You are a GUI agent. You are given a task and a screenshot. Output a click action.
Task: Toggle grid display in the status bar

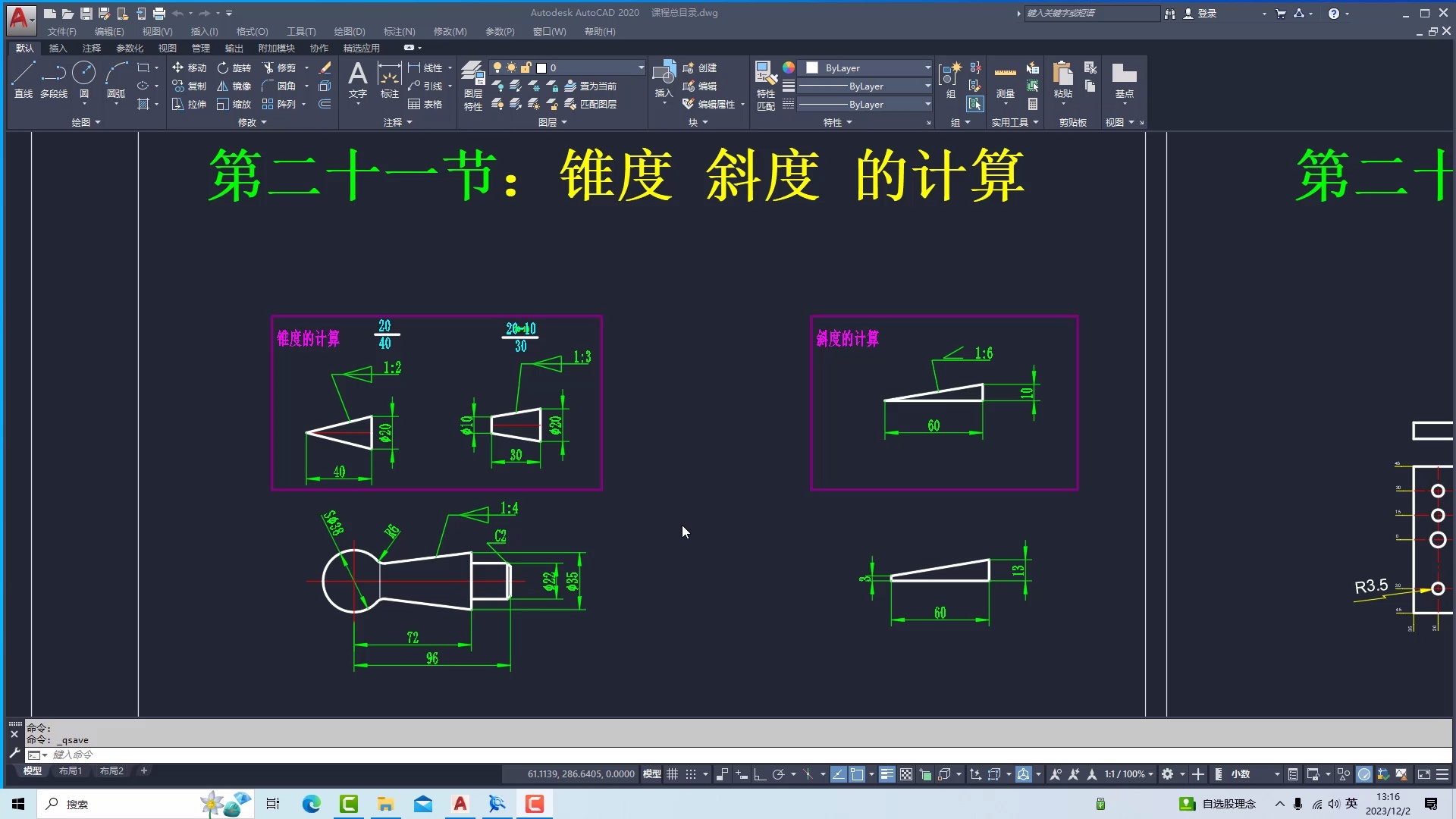click(x=672, y=773)
